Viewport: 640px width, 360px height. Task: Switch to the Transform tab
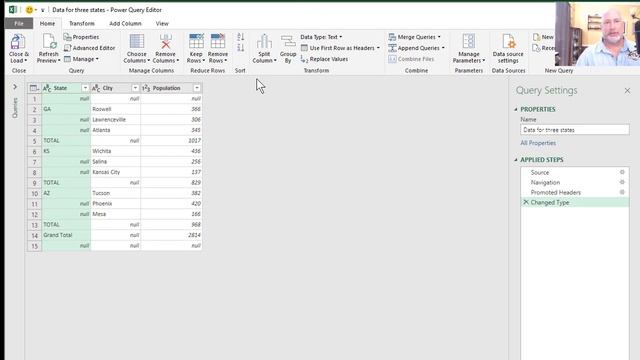pyautogui.click(x=82, y=24)
